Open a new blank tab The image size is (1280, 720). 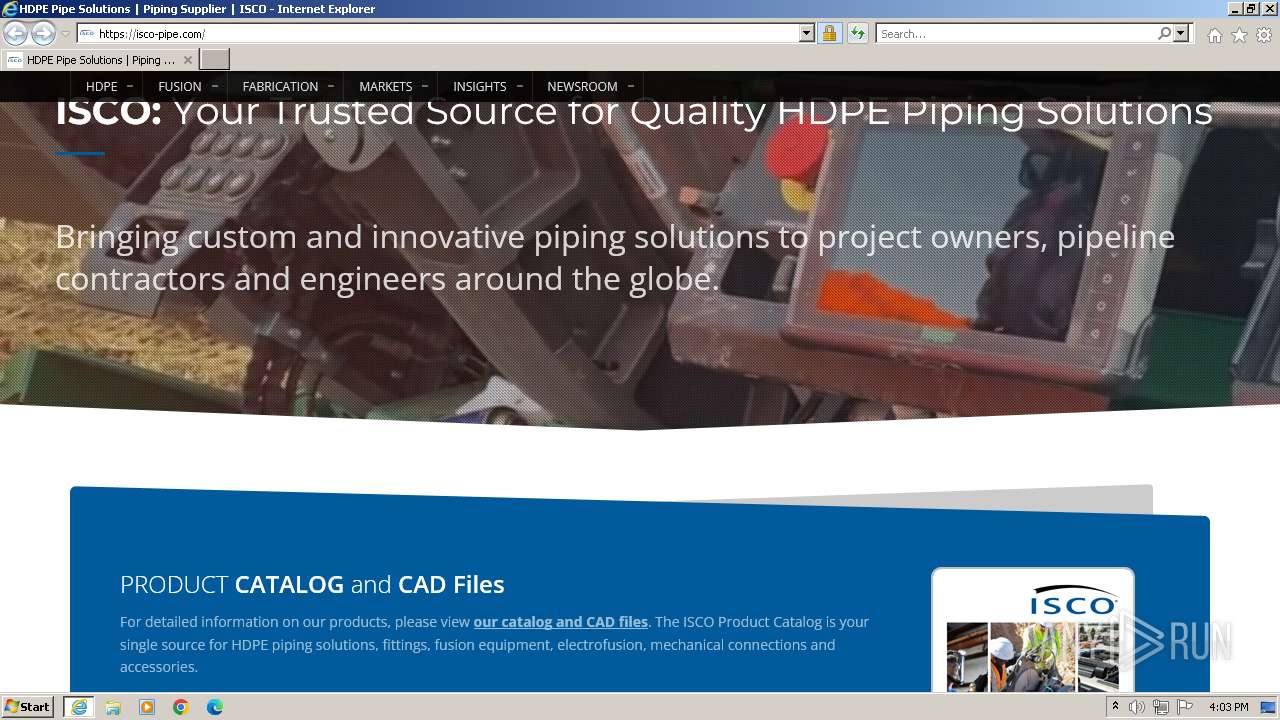click(215, 60)
